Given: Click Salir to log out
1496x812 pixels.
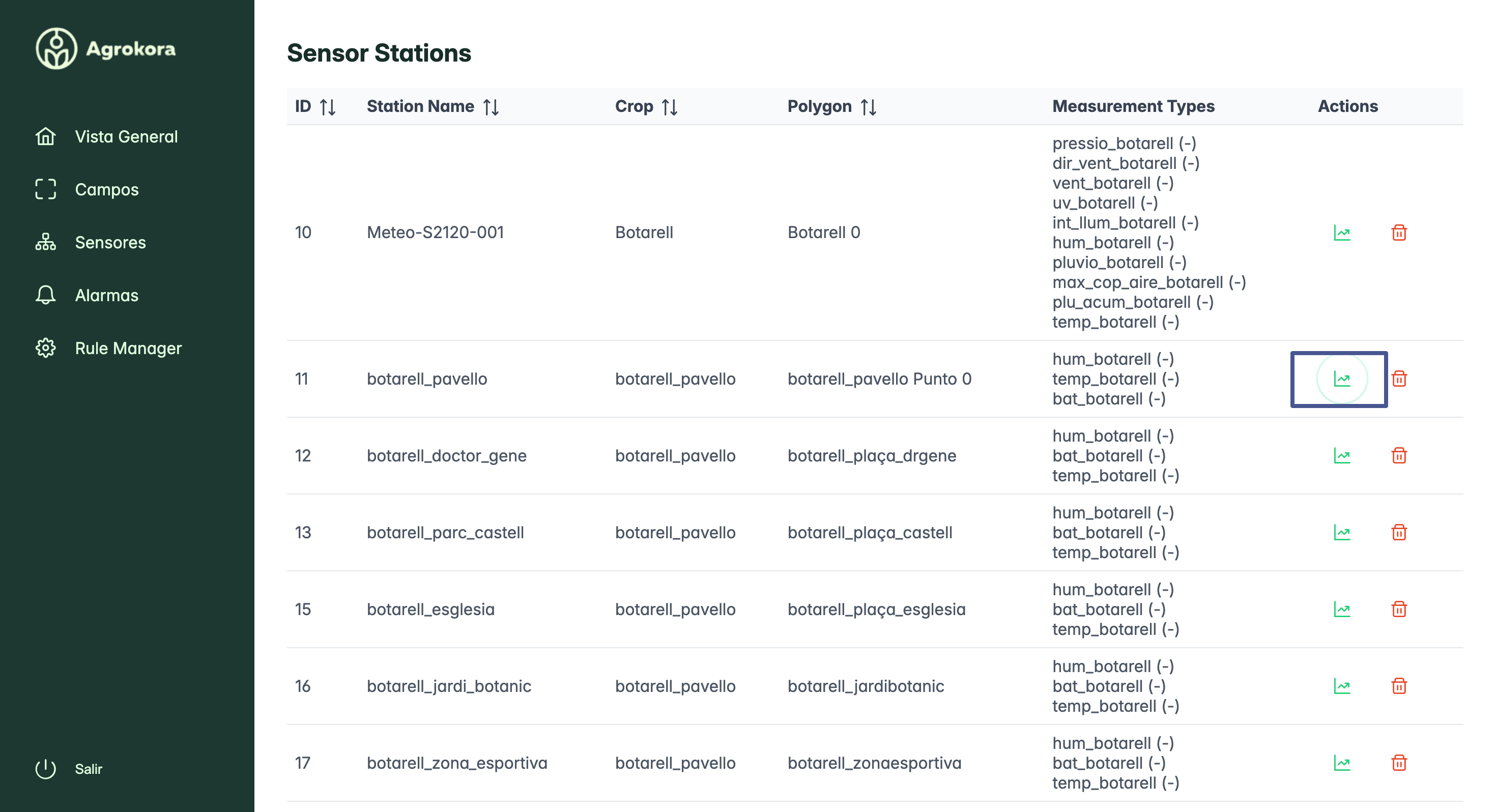Looking at the screenshot, I should point(87,768).
